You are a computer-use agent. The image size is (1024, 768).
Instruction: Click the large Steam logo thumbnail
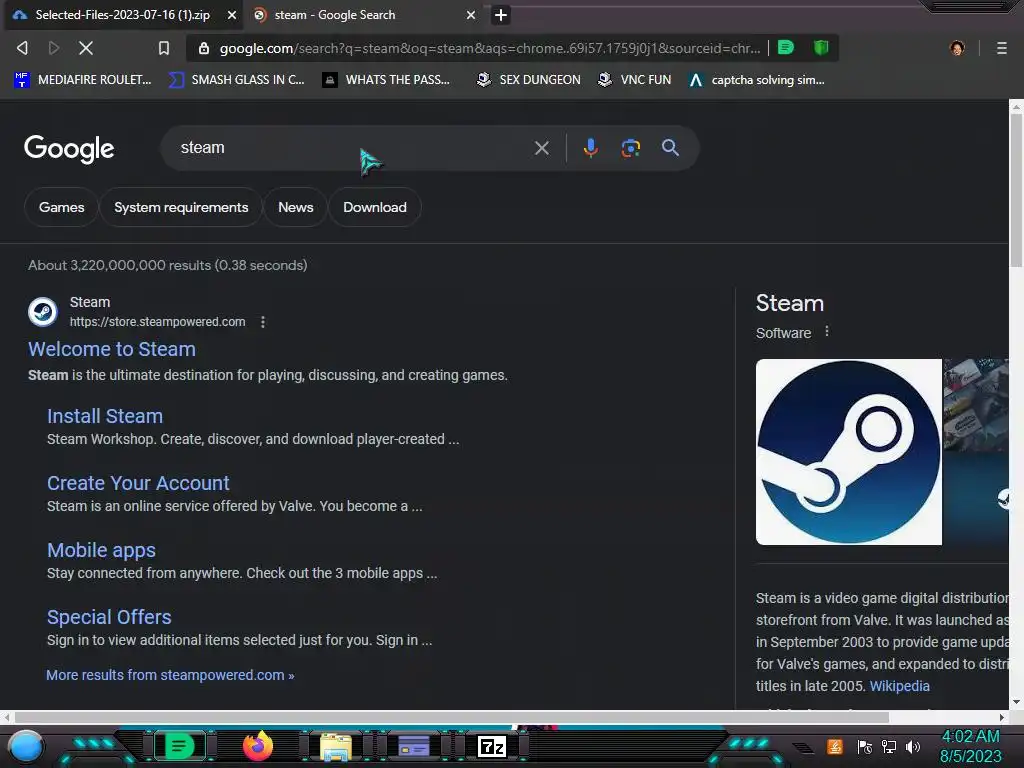pyautogui.click(x=848, y=452)
